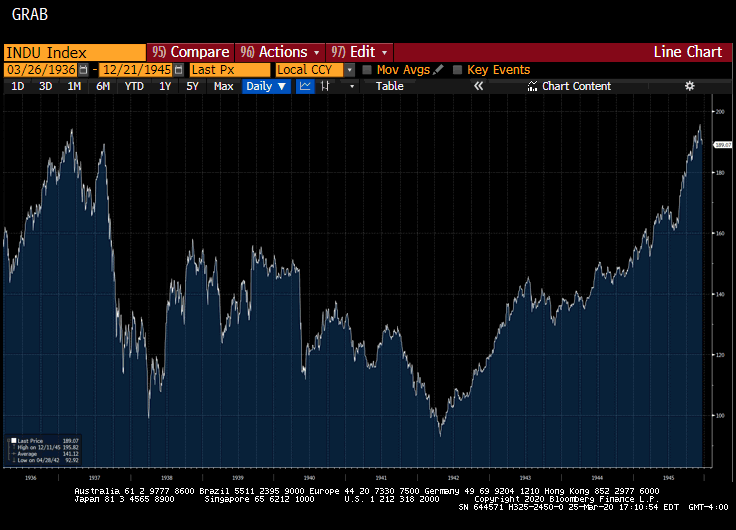Open the end date calendar picker
This screenshot has width=736, height=530.
click(x=179, y=70)
